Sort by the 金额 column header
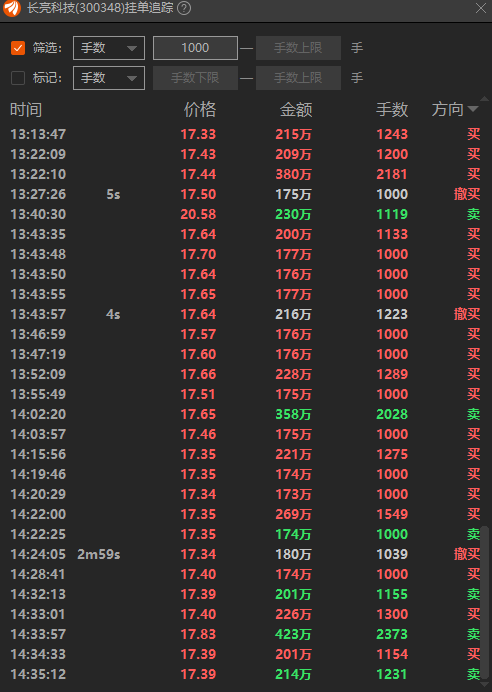This screenshot has width=492, height=692. point(296,109)
